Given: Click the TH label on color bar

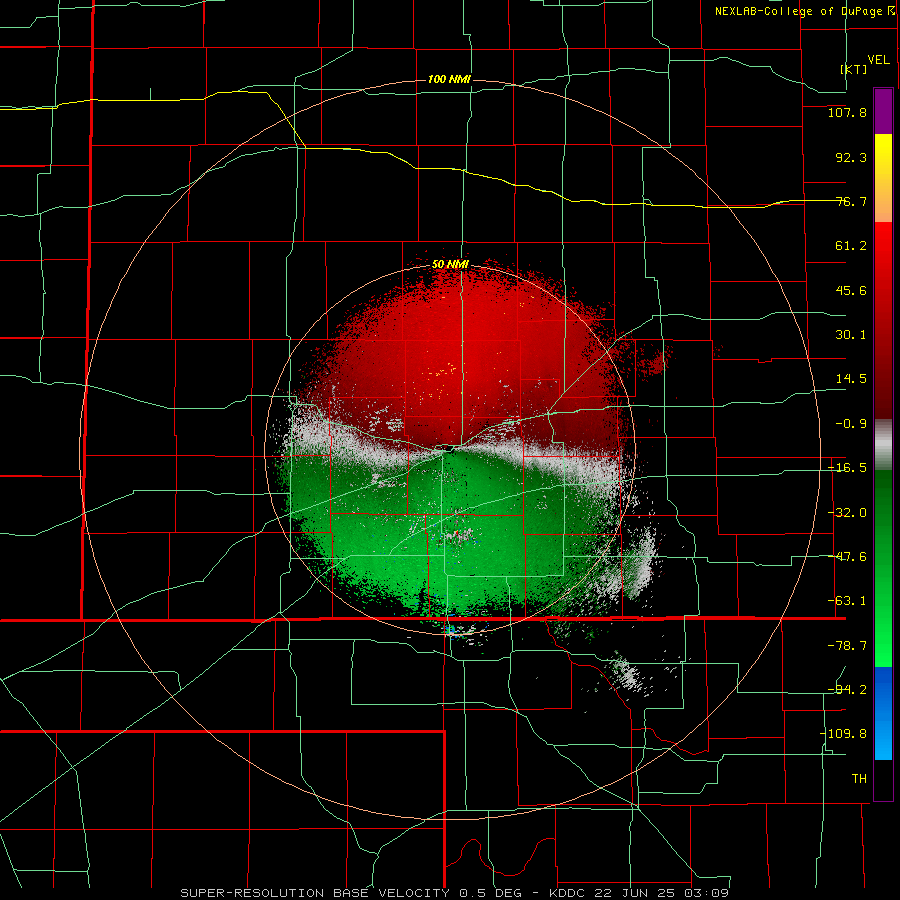Looking at the screenshot, I should 859,778.
